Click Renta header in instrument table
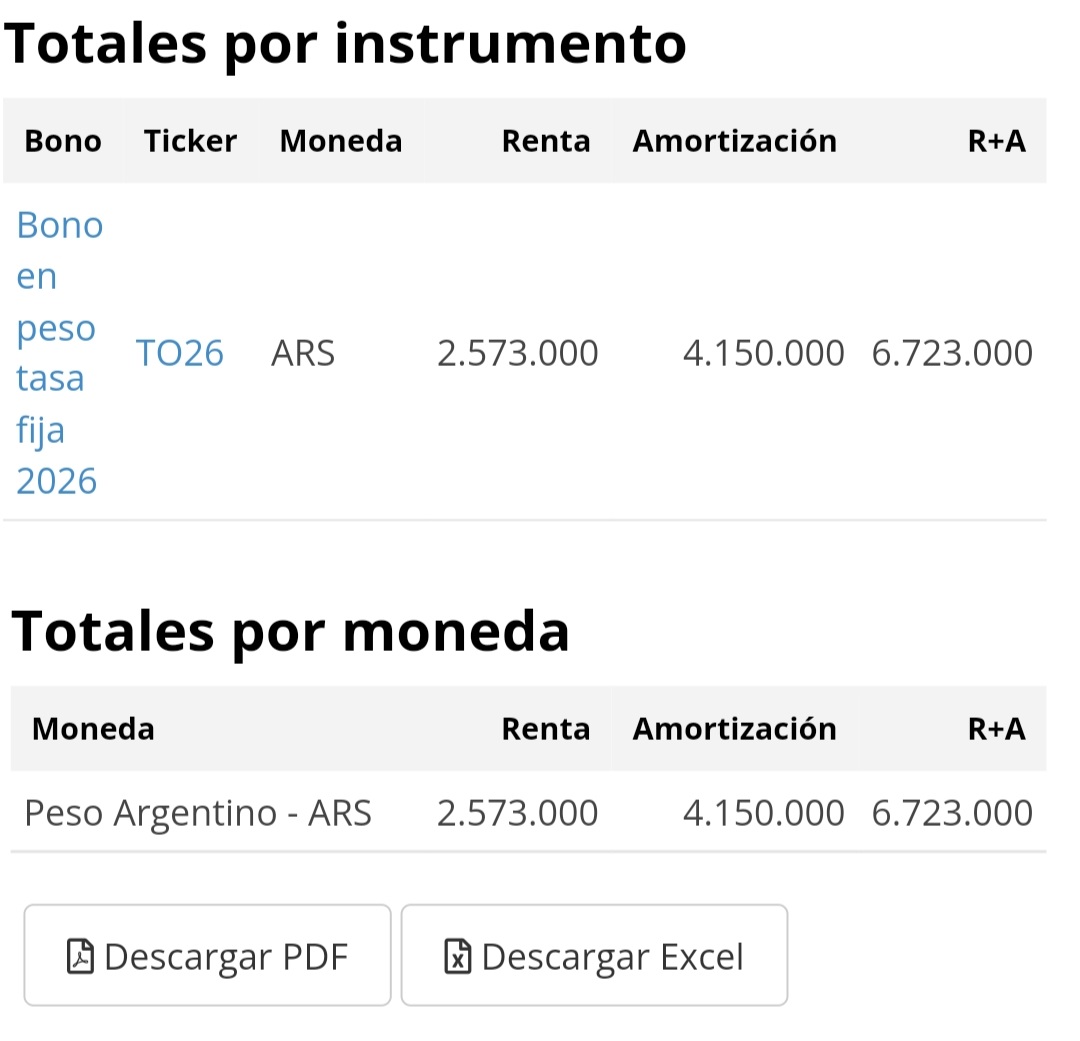1080x1041 pixels. coord(546,141)
